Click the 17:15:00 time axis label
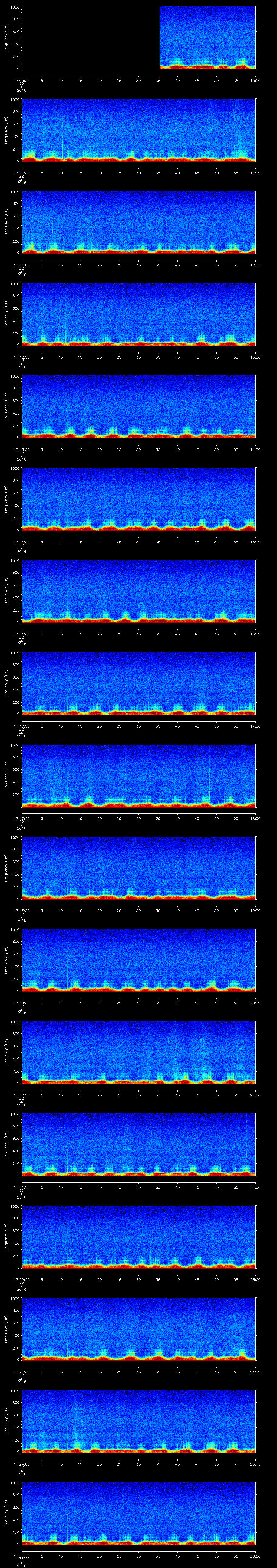Image resolution: width=277 pixels, height=1568 pixels. (x=21, y=634)
